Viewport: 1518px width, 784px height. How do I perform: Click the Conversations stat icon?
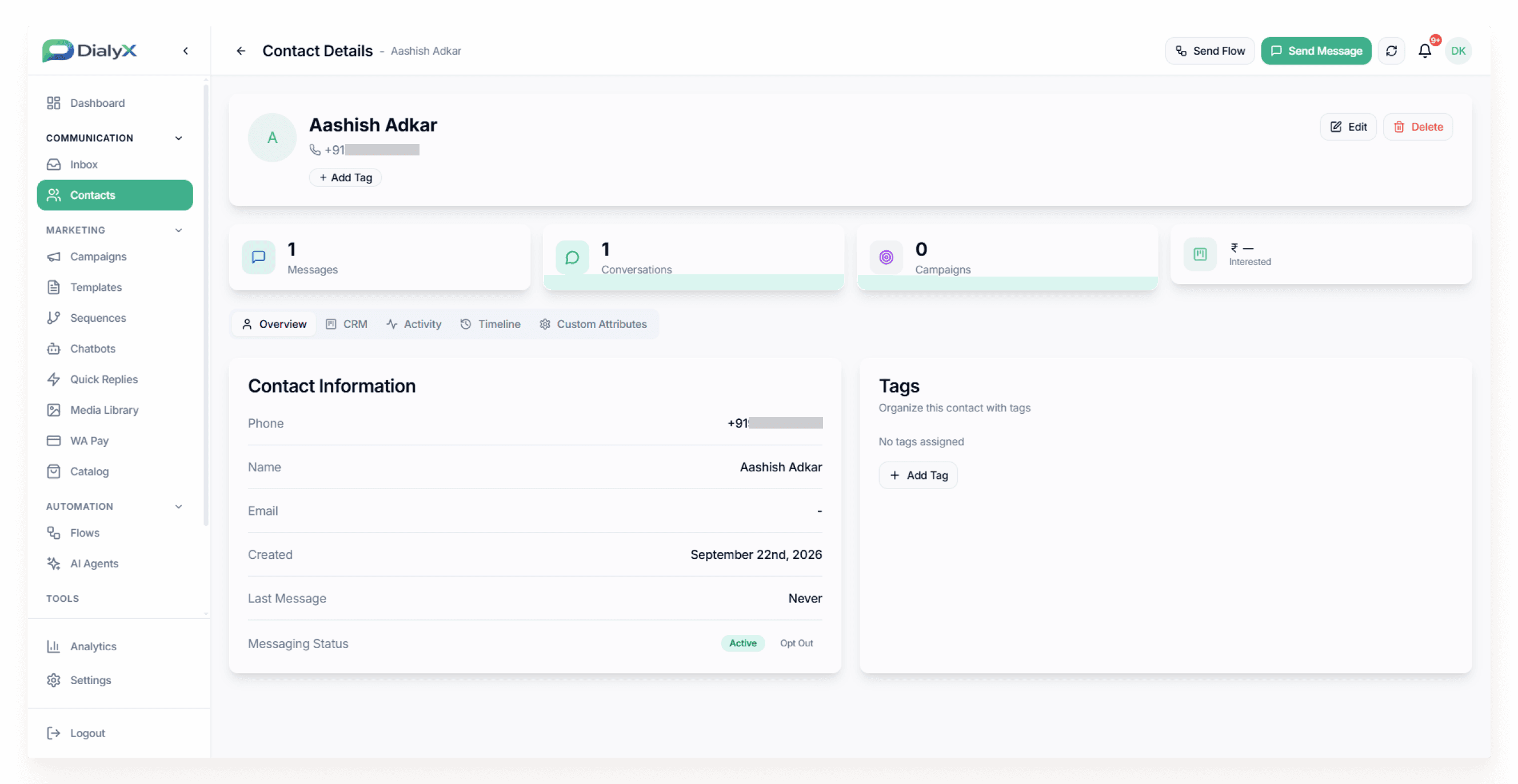click(x=572, y=257)
